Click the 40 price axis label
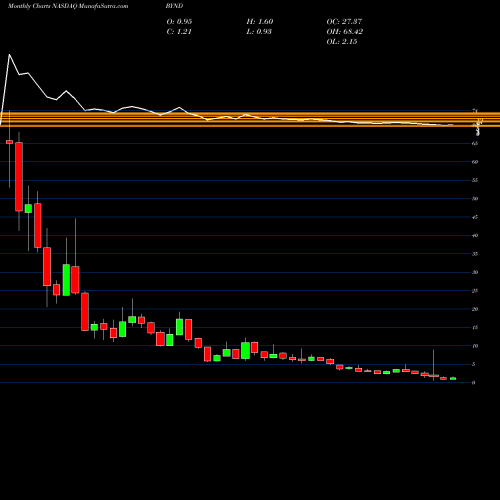 pyautogui.click(x=475, y=235)
